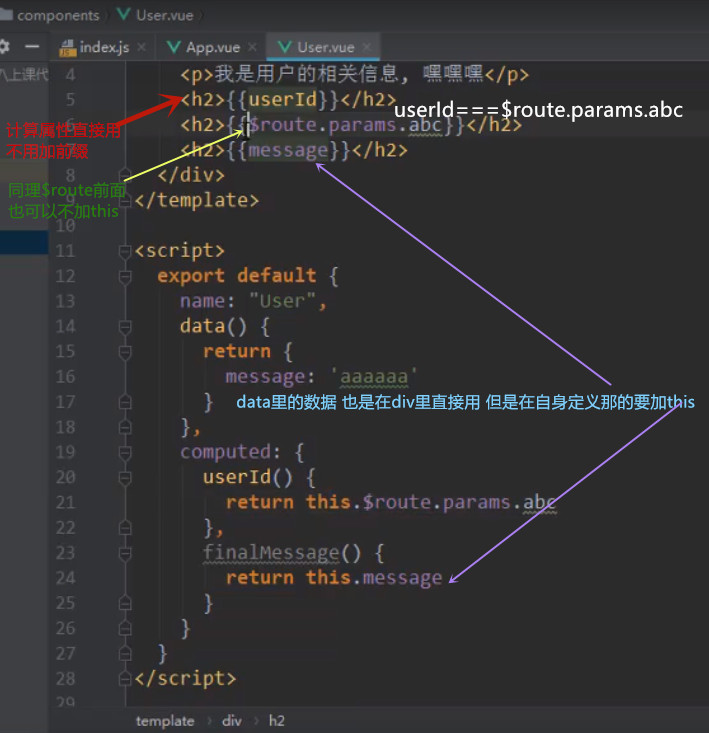The height and width of the screenshot is (733, 709).
Task: Open the project panel settings gear
Action: [4, 46]
